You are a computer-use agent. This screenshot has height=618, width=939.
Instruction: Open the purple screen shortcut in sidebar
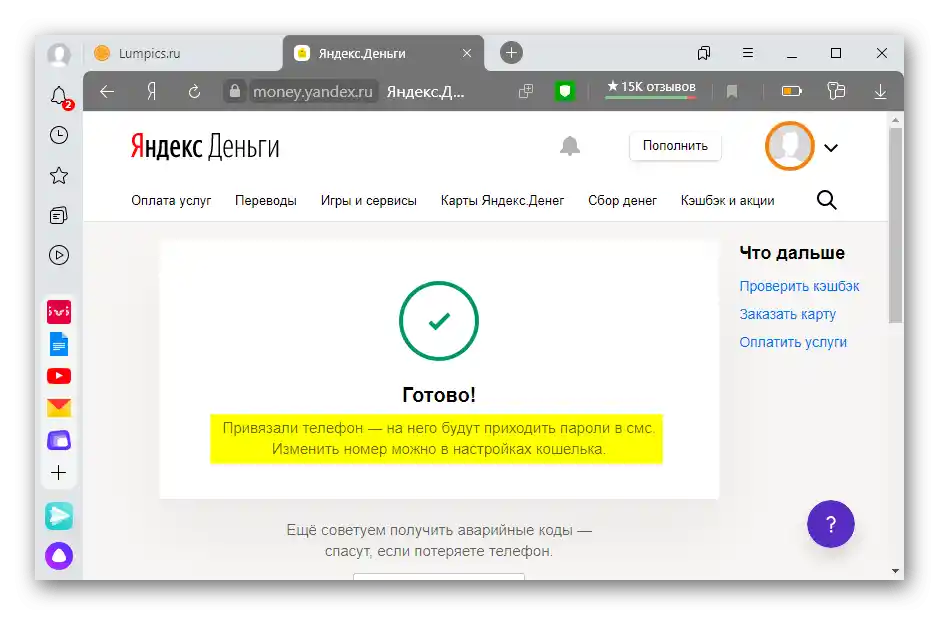coord(59,440)
